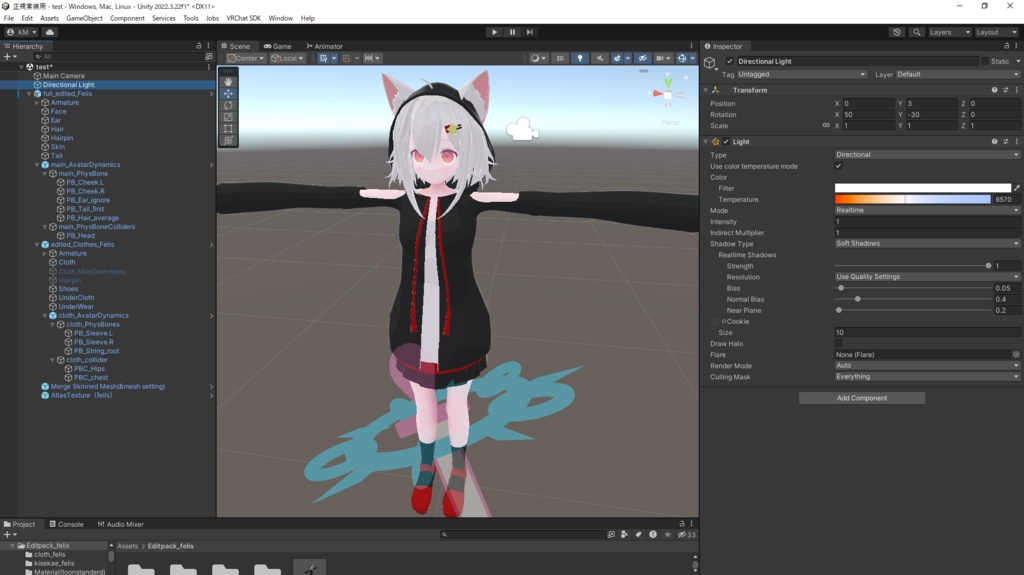This screenshot has height=575, width=1024.
Task: Open the File menu
Action: (9, 18)
